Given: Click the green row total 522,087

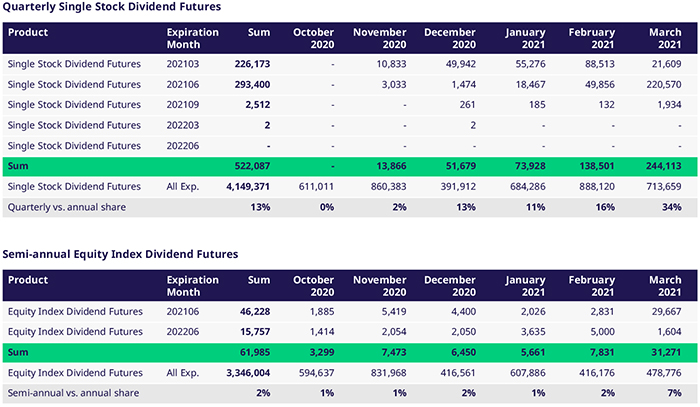Looking at the screenshot, I should tap(251, 165).
